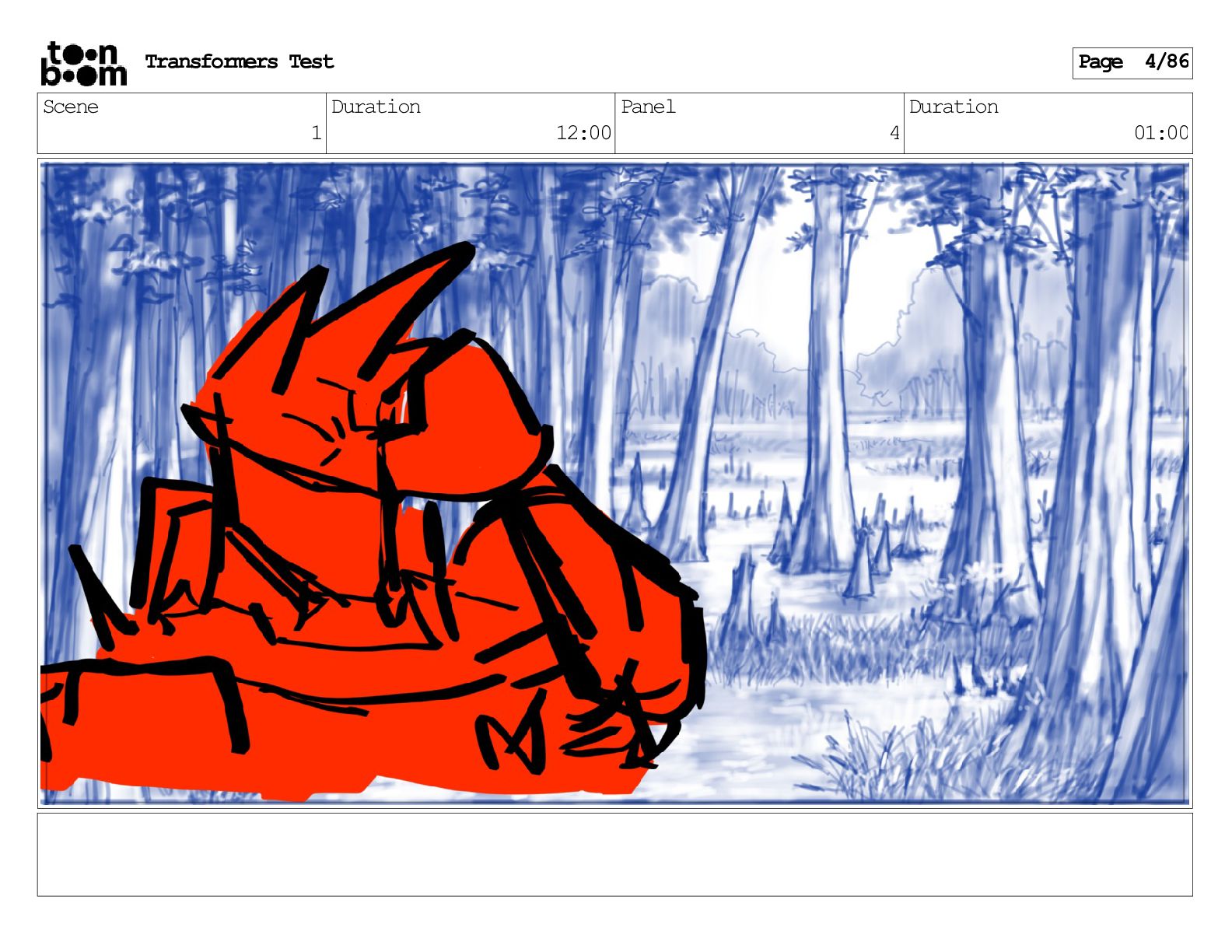Click the Toon Boom logo
This screenshot has height=952, width=1232.
tap(84, 63)
